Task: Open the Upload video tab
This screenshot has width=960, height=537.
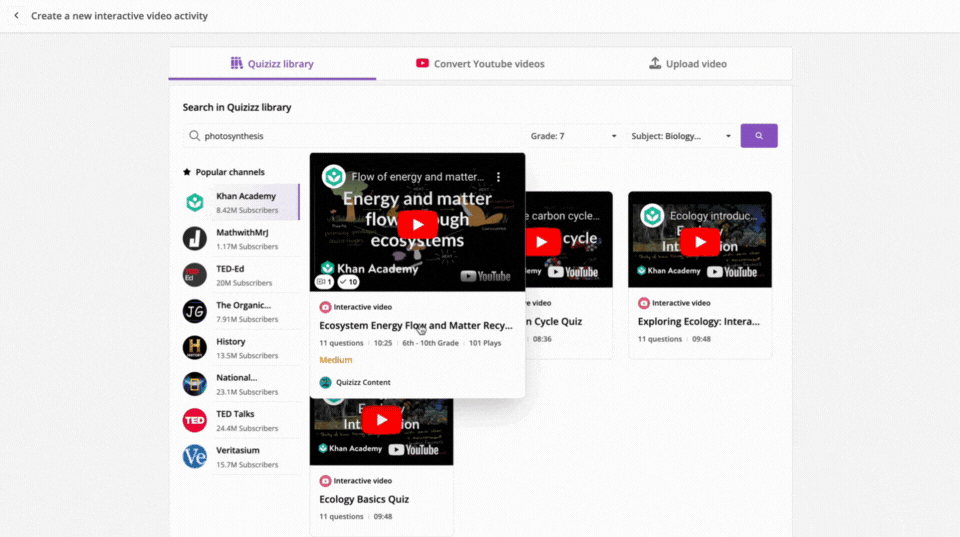Action: pyautogui.click(x=688, y=64)
